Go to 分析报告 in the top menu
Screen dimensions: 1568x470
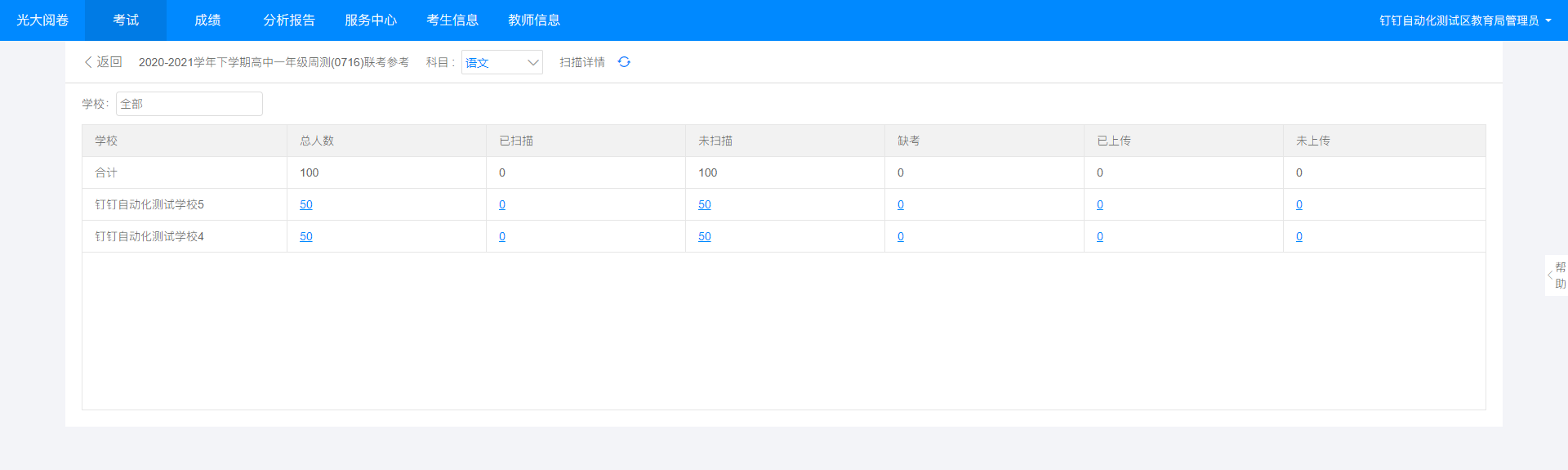coord(289,20)
